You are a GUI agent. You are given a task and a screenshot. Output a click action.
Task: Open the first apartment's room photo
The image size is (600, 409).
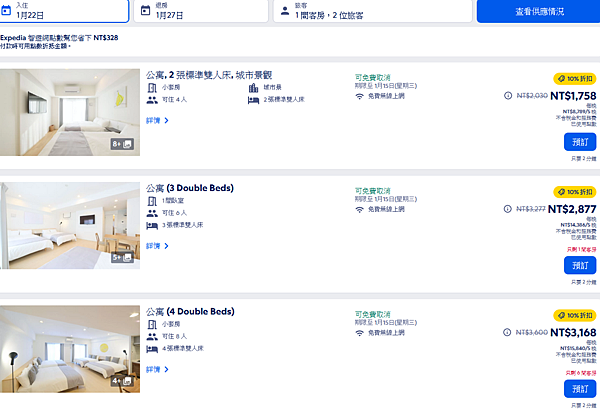pyautogui.click(x=70, y=112)
